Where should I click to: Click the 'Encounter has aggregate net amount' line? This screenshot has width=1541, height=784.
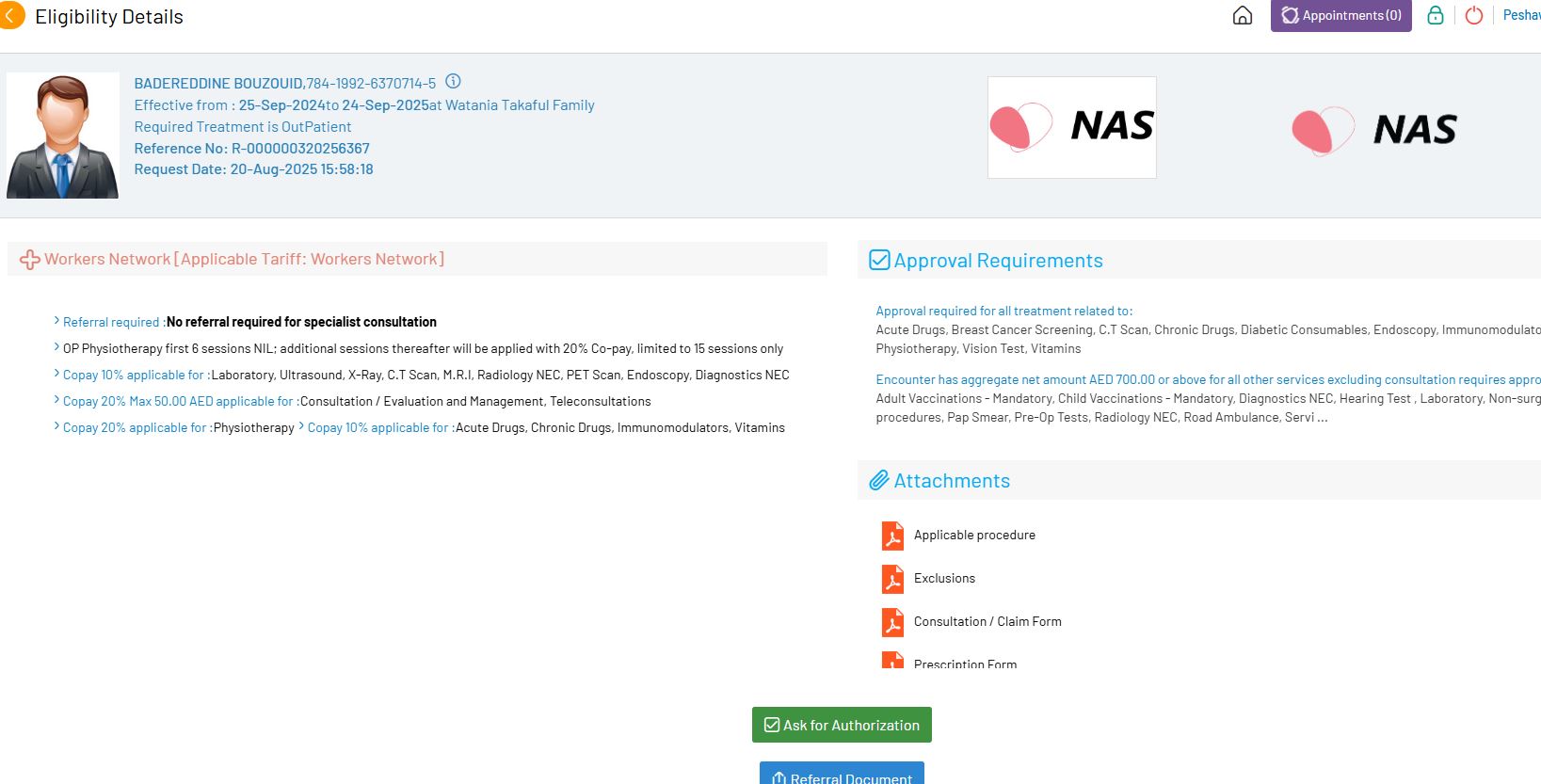(1209, 379)
